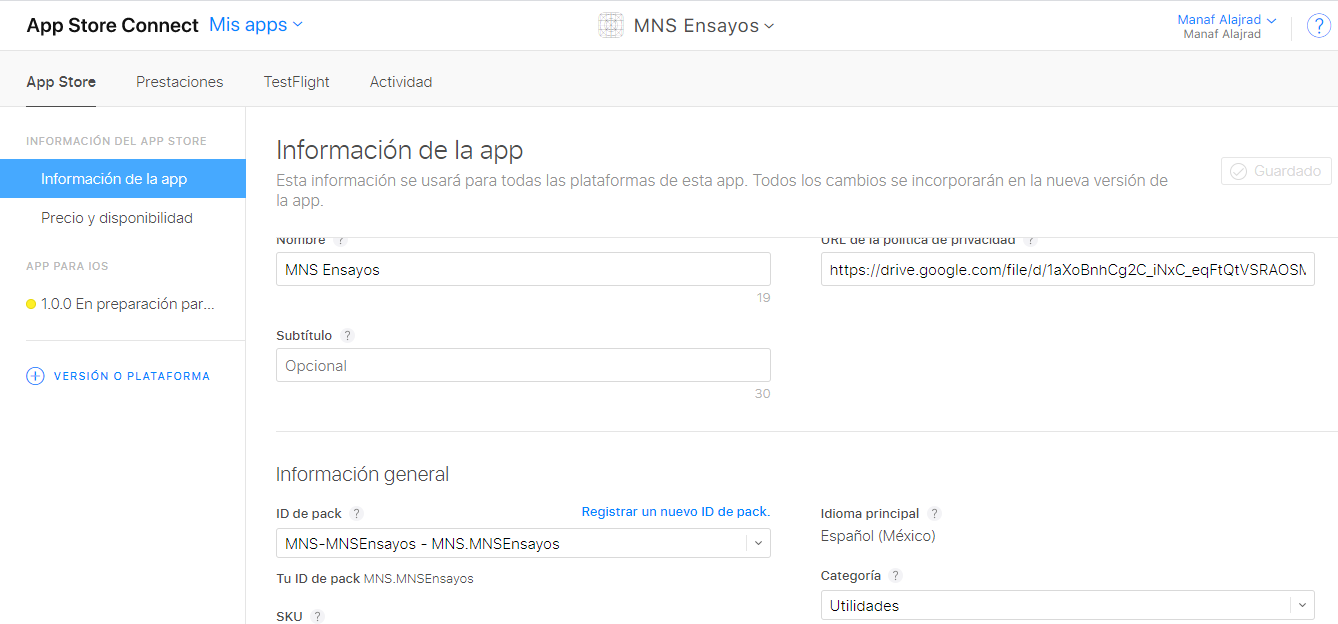Click the Información general heading
Viewport: 1338px width, 624px height.
(363, 474)
